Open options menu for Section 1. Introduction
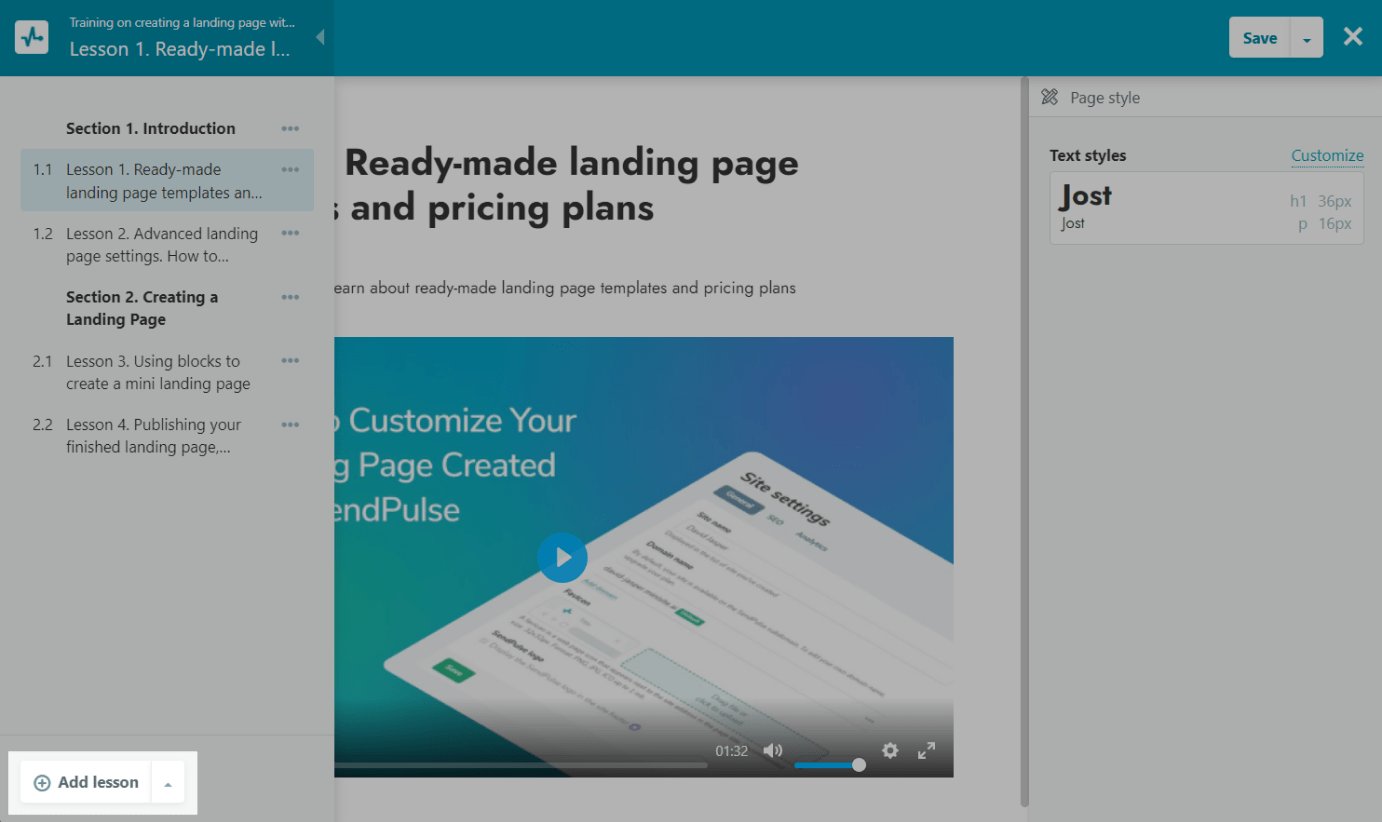This screenshot has width=1382, height=822. pyautogui.click(x=290, y=129)
